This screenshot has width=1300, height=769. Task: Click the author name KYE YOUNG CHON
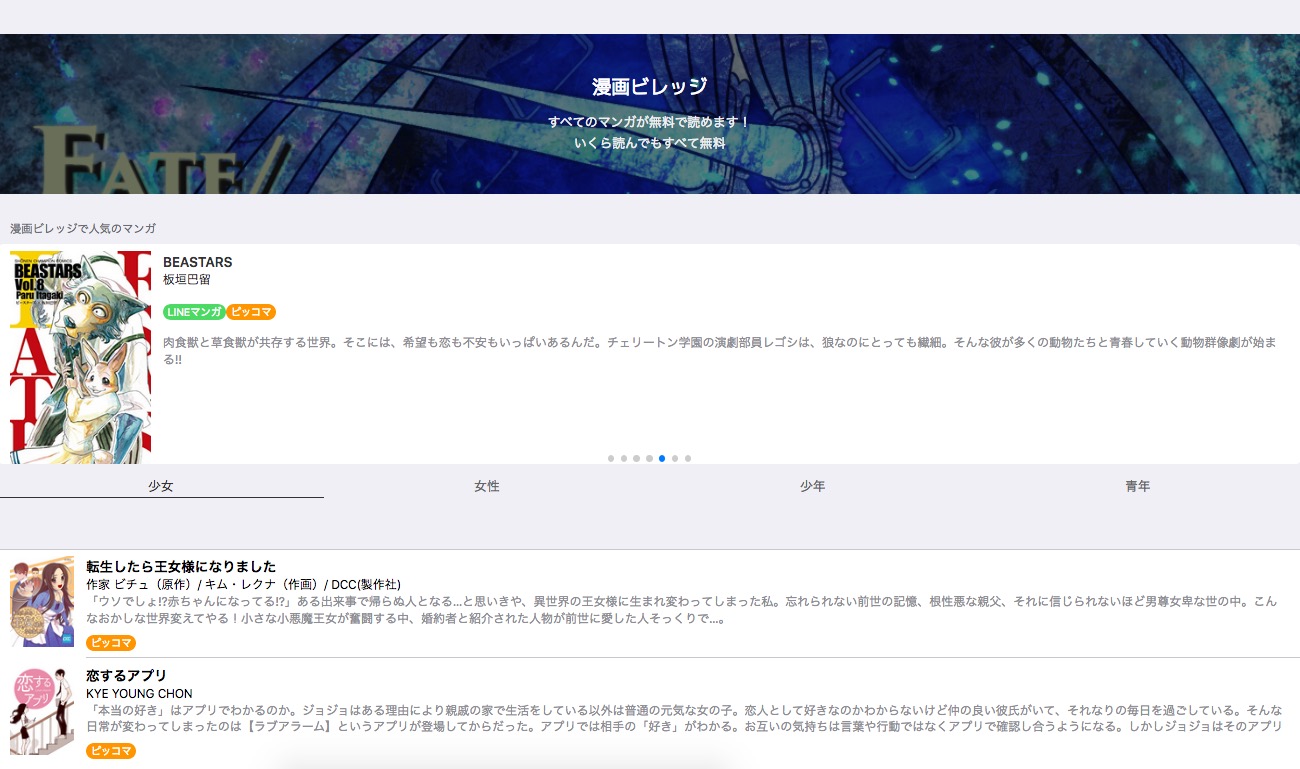click(x=139, y=693)
